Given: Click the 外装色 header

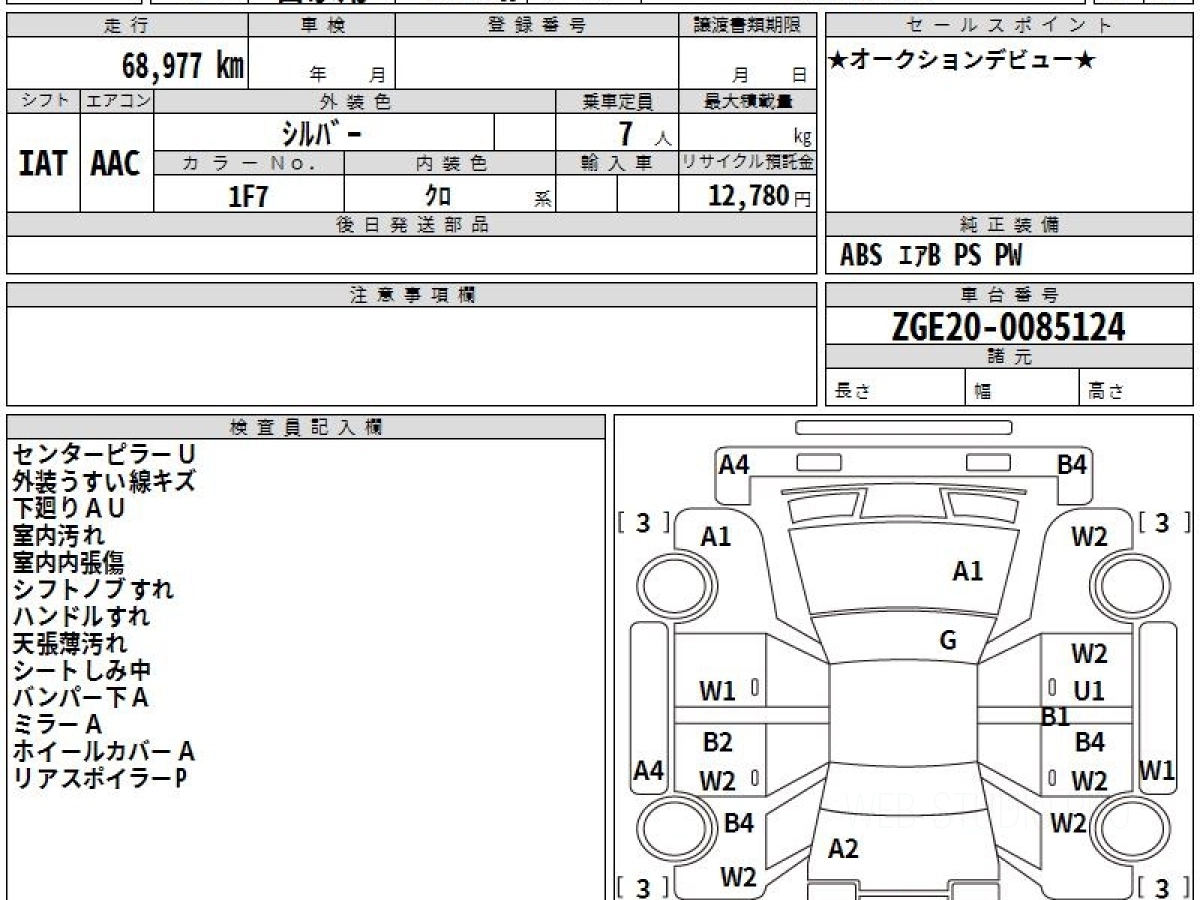Looking at the screenshot, I should click(x=355, y=101).
